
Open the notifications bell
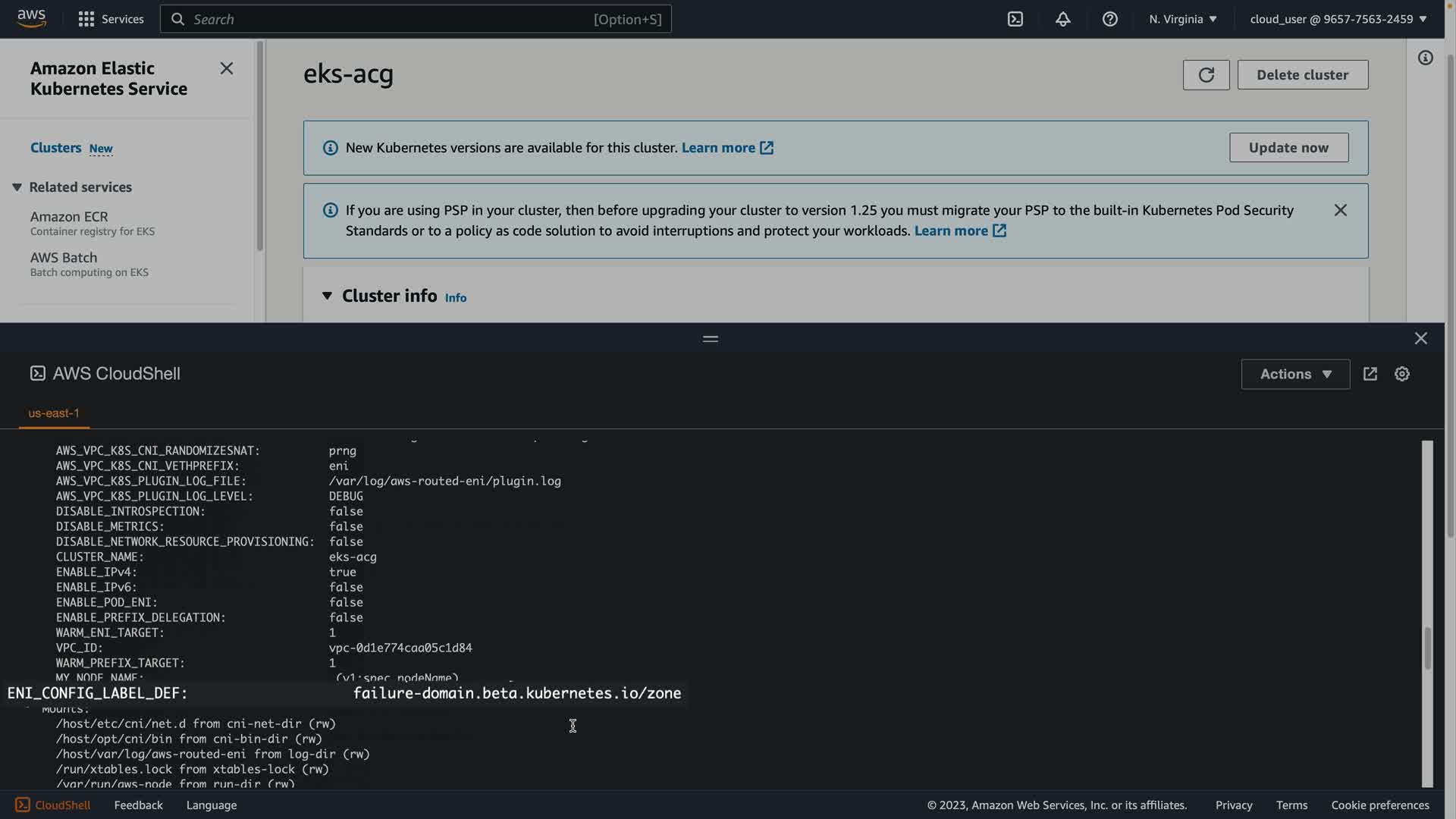coord(1062,19)
